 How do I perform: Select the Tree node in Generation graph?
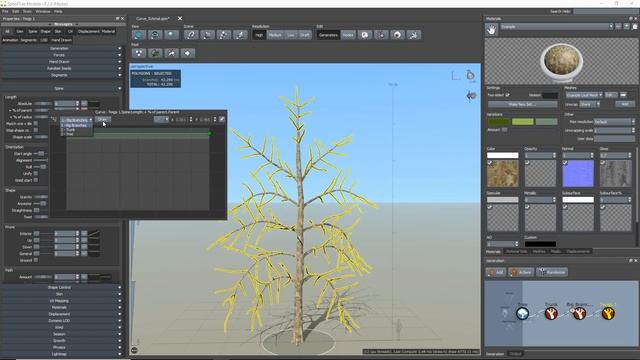click(522, 313)
